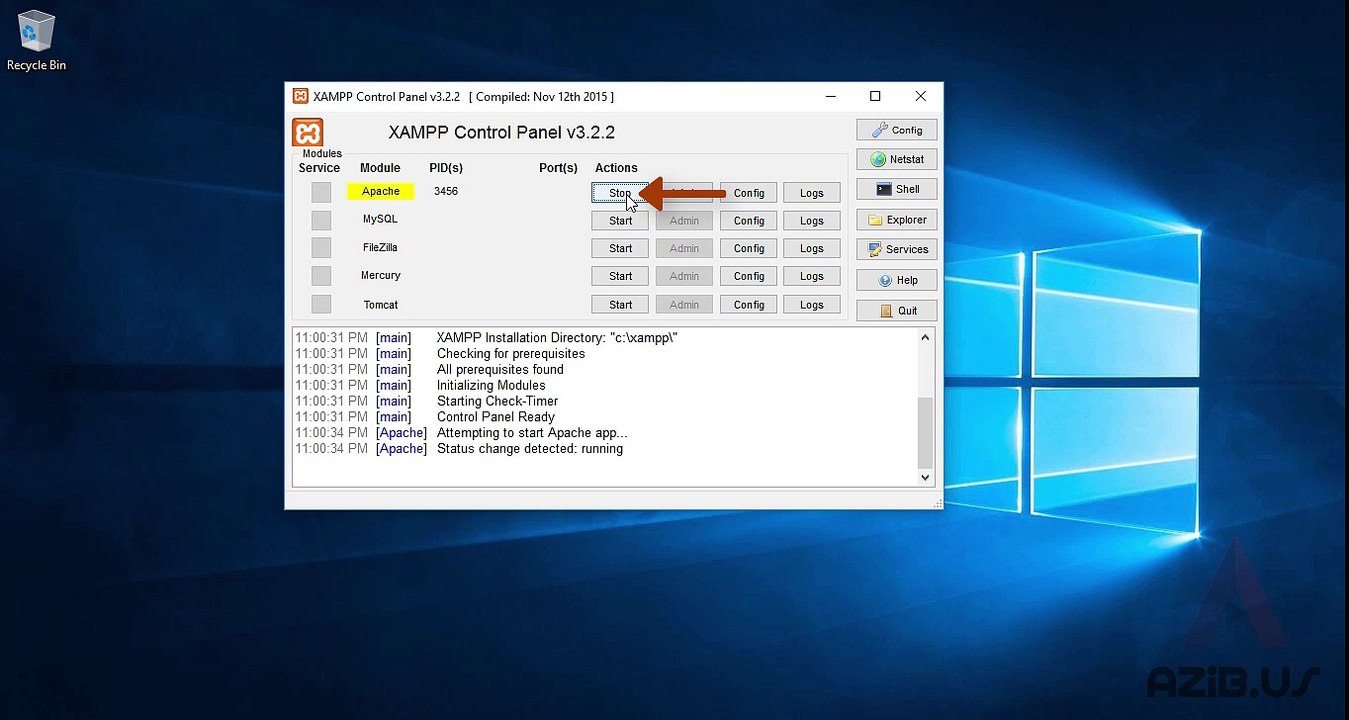Toggle the Tomcat service checkbox
The image size is (1349, 720).
[321, 304]
